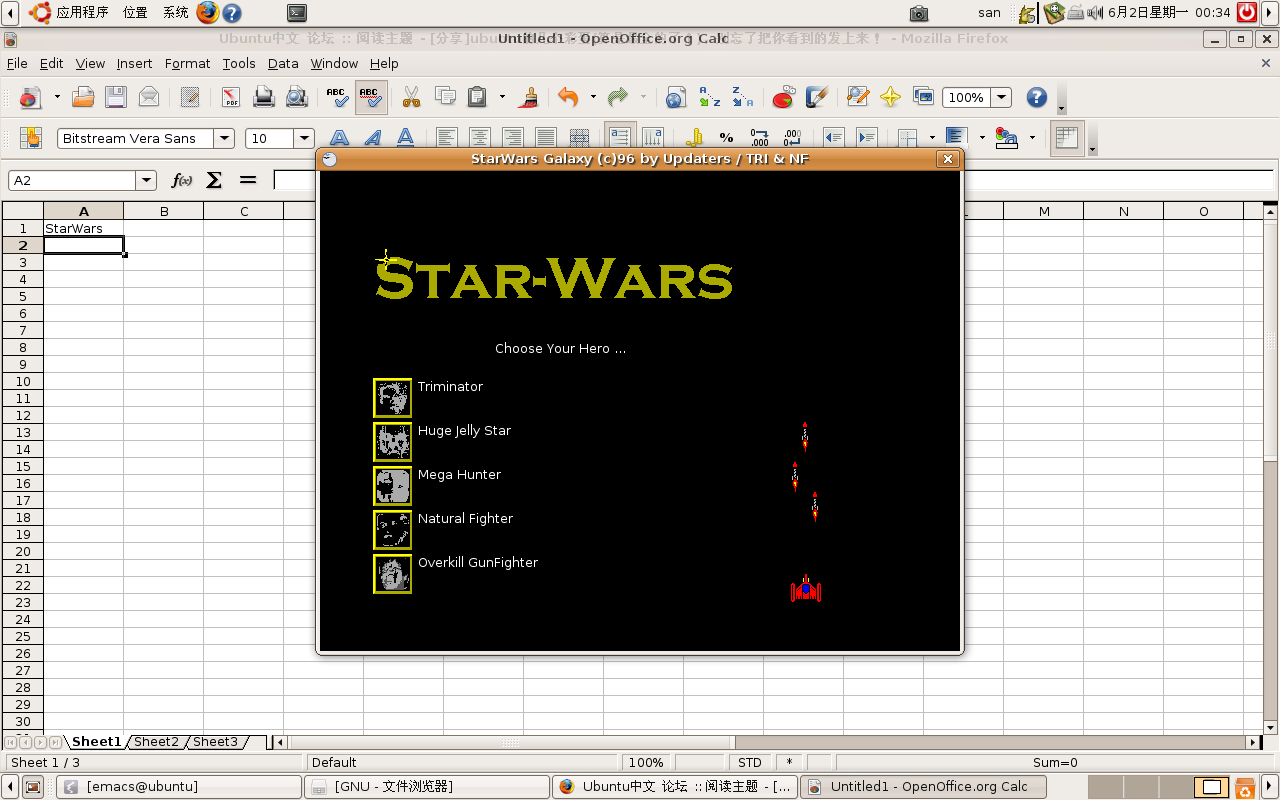The height and width of the screenshot is (800, 1280).
Task: Insert a chart
Action: pyautogui.click(x=783, y=97)
